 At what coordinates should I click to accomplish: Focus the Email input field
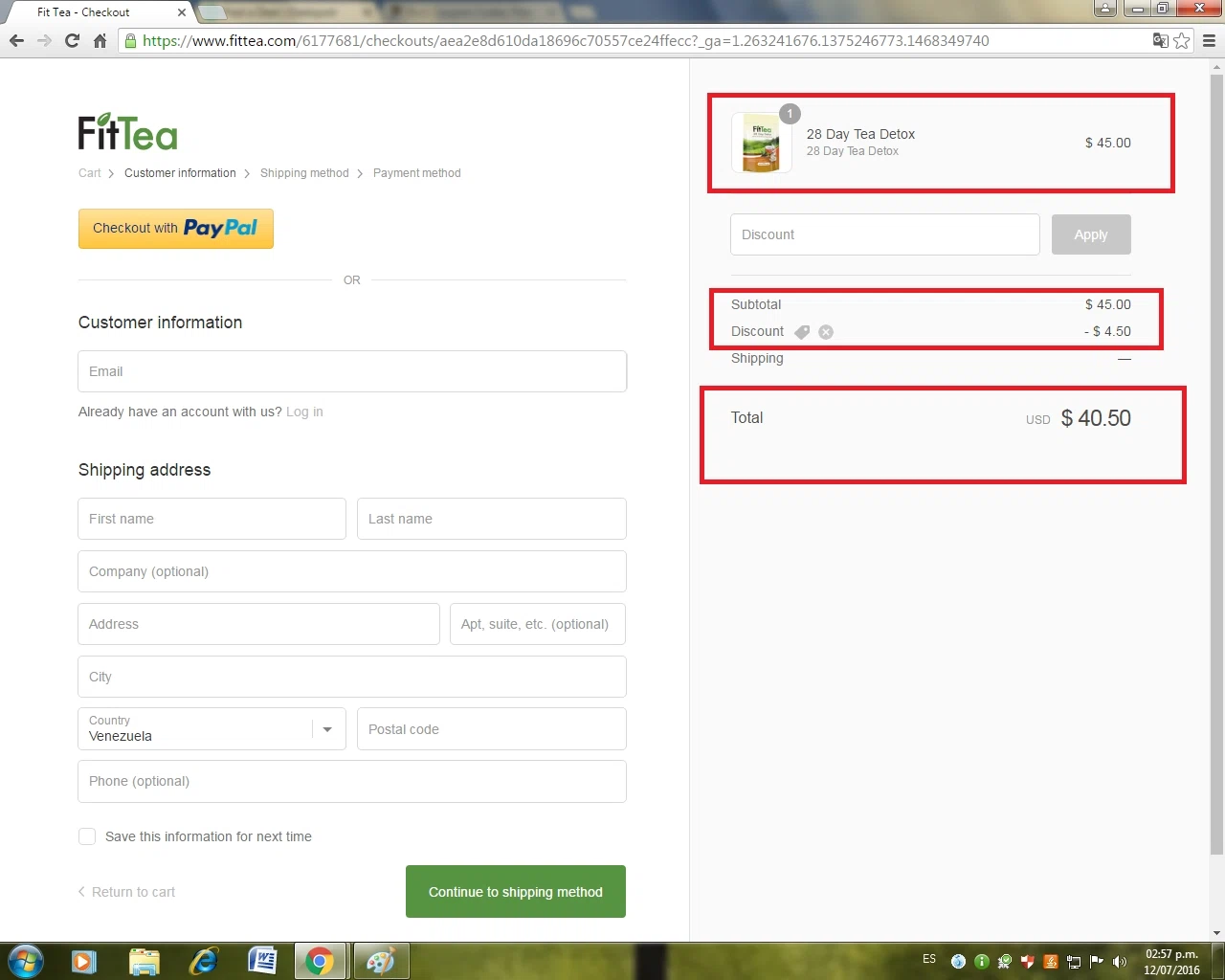tap(352, 371)
